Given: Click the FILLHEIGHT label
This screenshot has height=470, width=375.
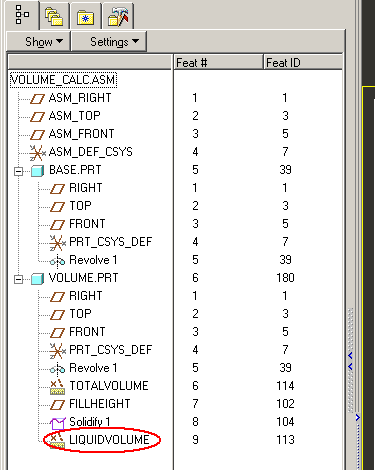Looking at the screenshot, I should pyautogui.click(x=100, y=404).
